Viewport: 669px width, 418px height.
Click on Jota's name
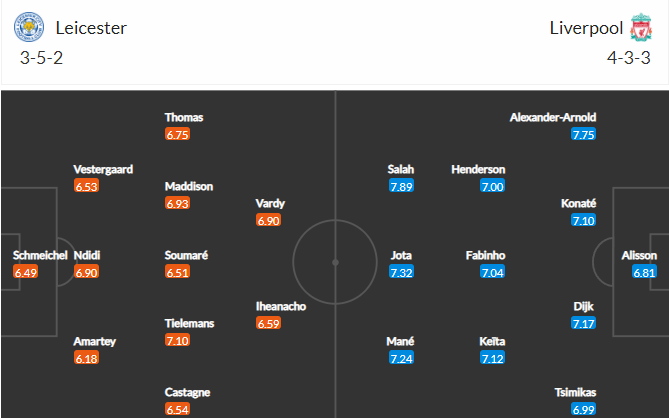tap(401, 255)
